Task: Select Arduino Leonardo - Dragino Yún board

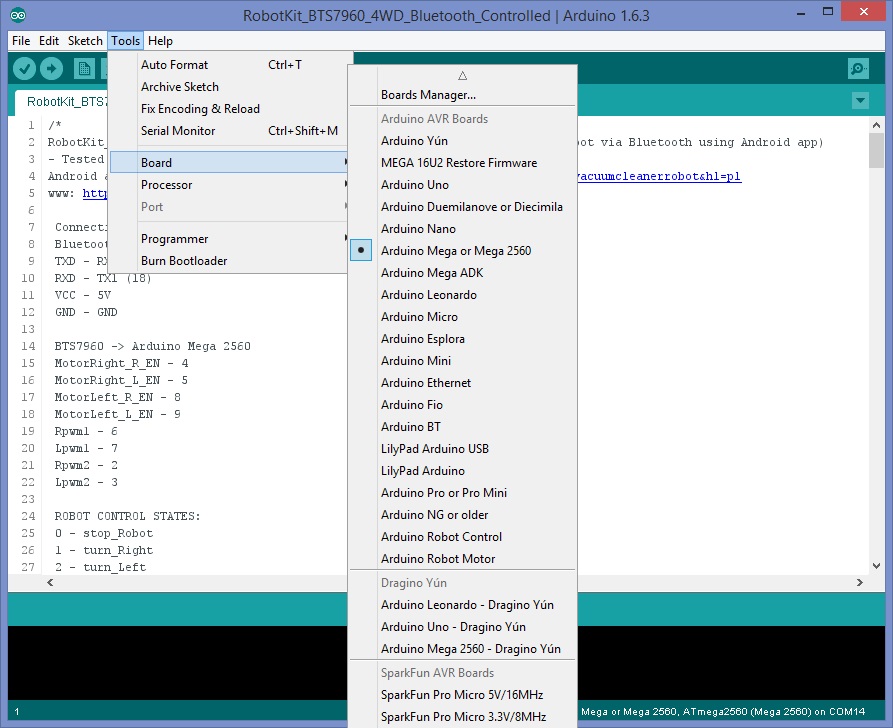Action: pyautogui.click(x=462, y=605)
